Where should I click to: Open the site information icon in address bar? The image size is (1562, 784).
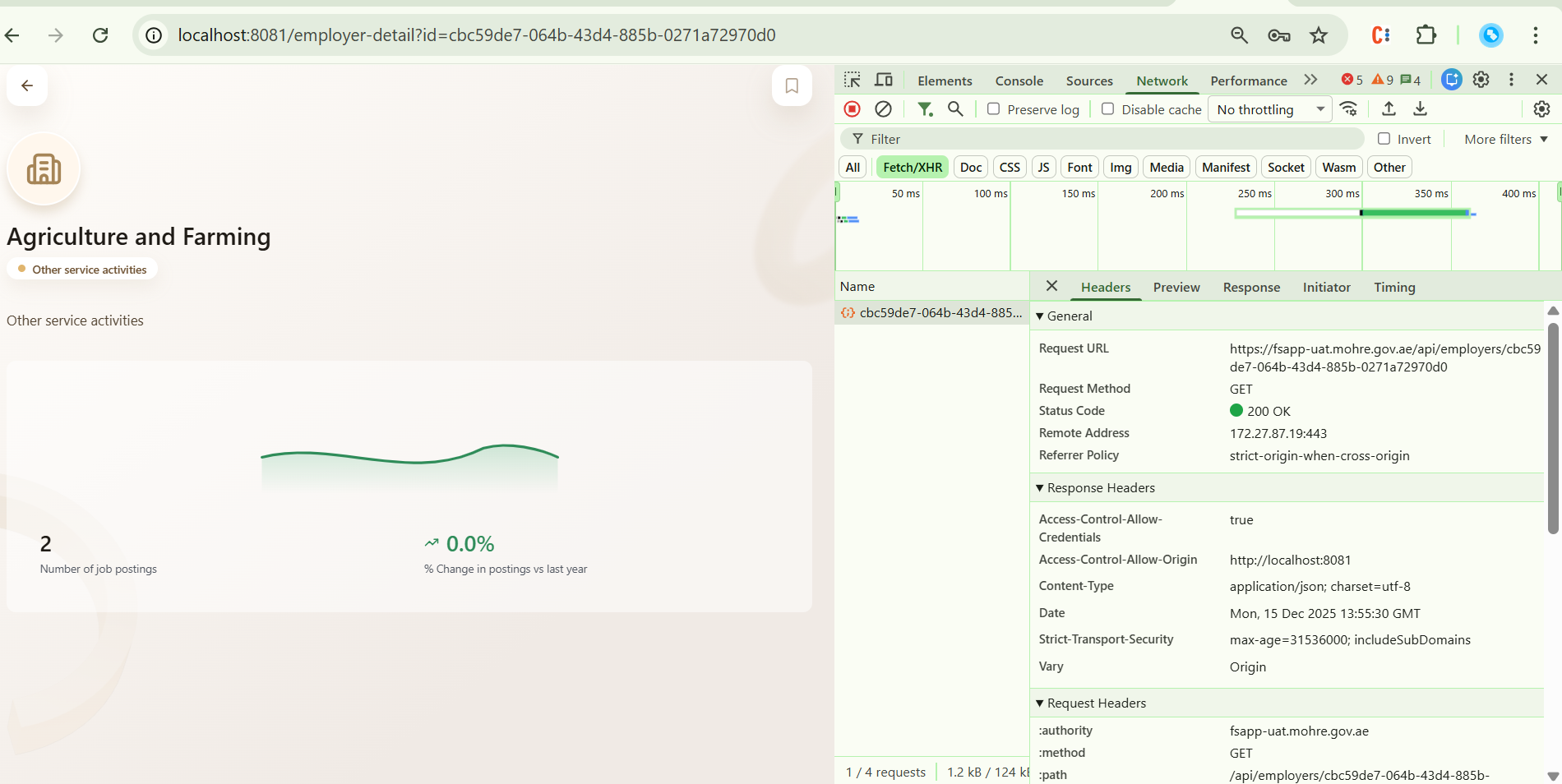(x=154, y=35)
